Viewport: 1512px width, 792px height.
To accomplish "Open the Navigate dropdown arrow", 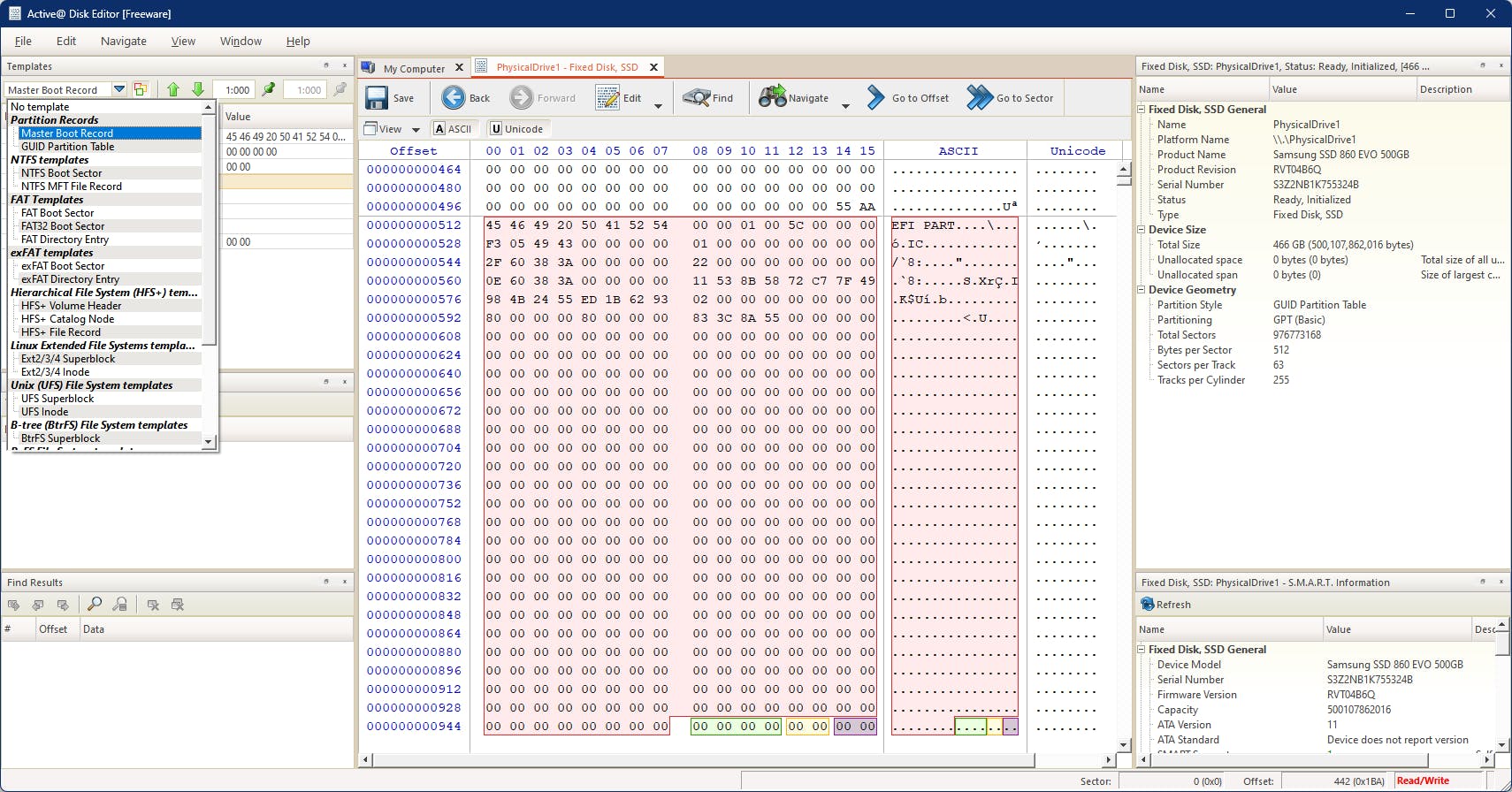I will click(x=845, y=106).
